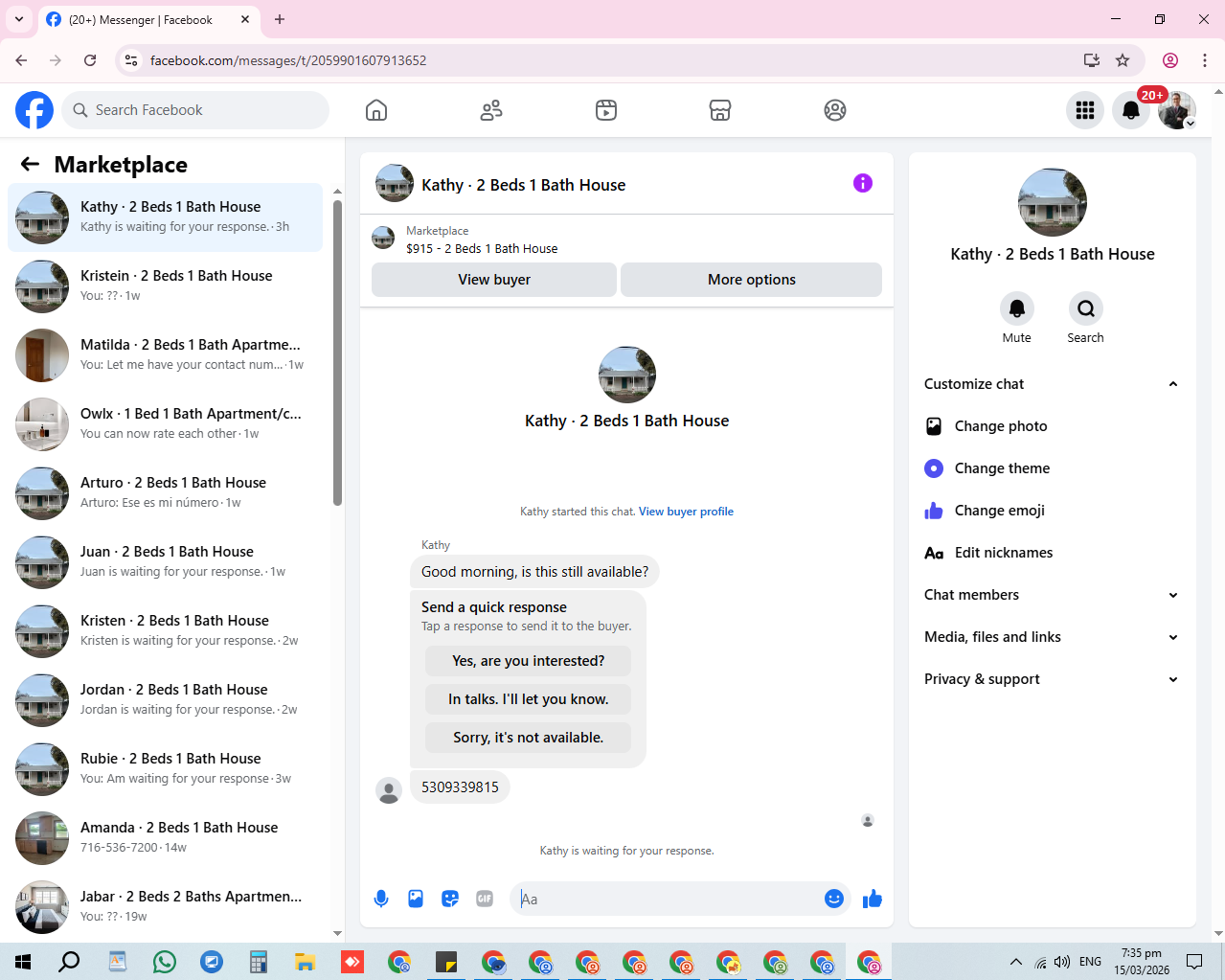Click the browser address bar URL
This screenshot has width=1225, height=980.
288,60
